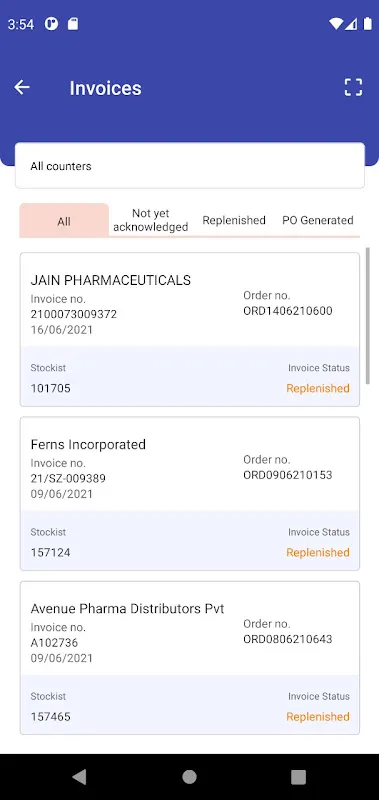The image size is (379, 800).
Task: Open the JAIN PHARMACEUTICALS invoice card
Action: (x=190, y=330)
